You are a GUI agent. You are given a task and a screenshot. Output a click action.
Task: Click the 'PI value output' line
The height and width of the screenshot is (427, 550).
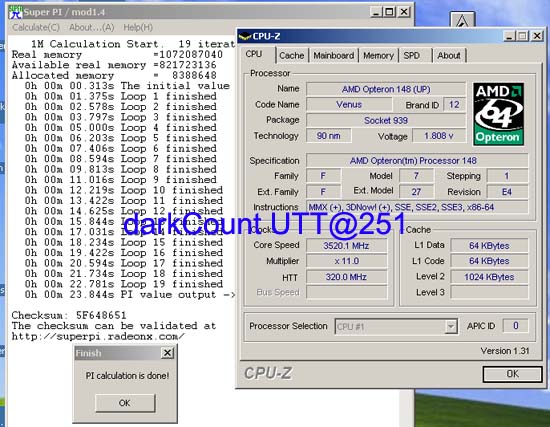click(x=130, y=294)
